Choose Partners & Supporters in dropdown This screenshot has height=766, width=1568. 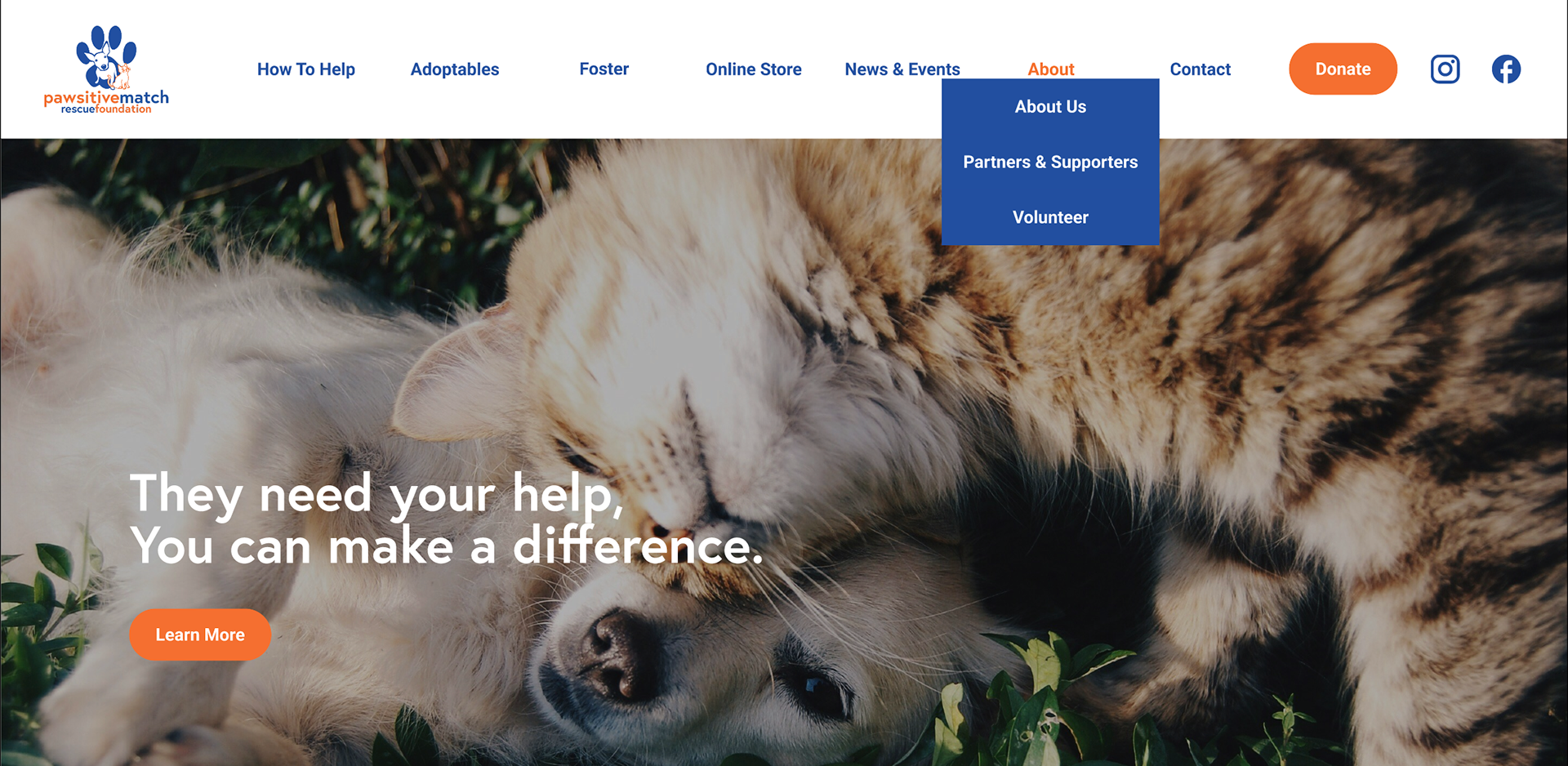[1050, 162]
